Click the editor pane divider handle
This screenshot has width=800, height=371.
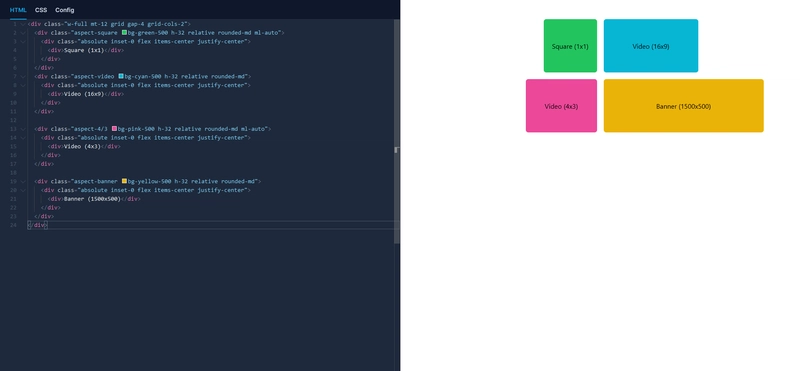click(x=397, y=150)
